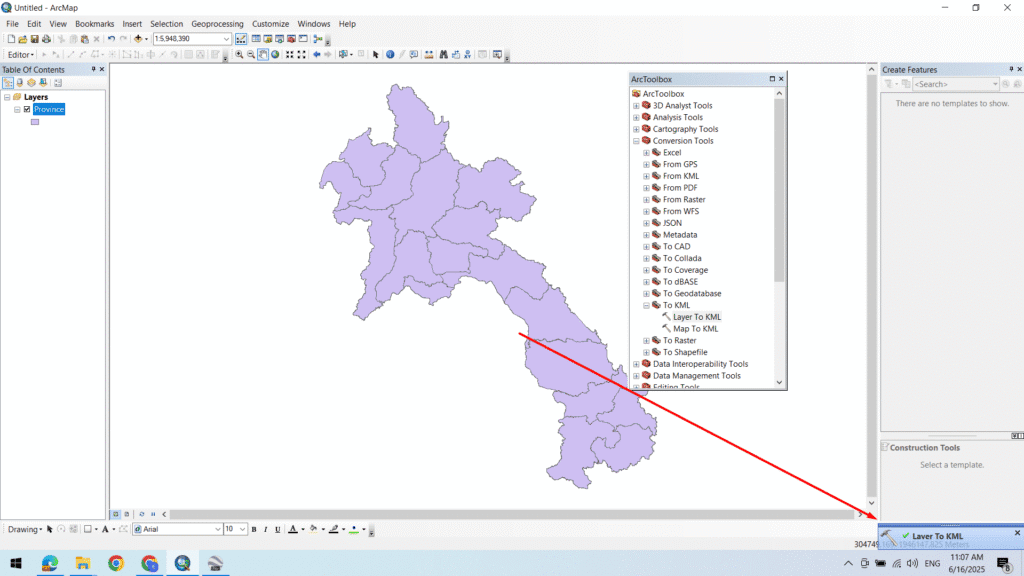Print the current map

(x=46, y=39)
